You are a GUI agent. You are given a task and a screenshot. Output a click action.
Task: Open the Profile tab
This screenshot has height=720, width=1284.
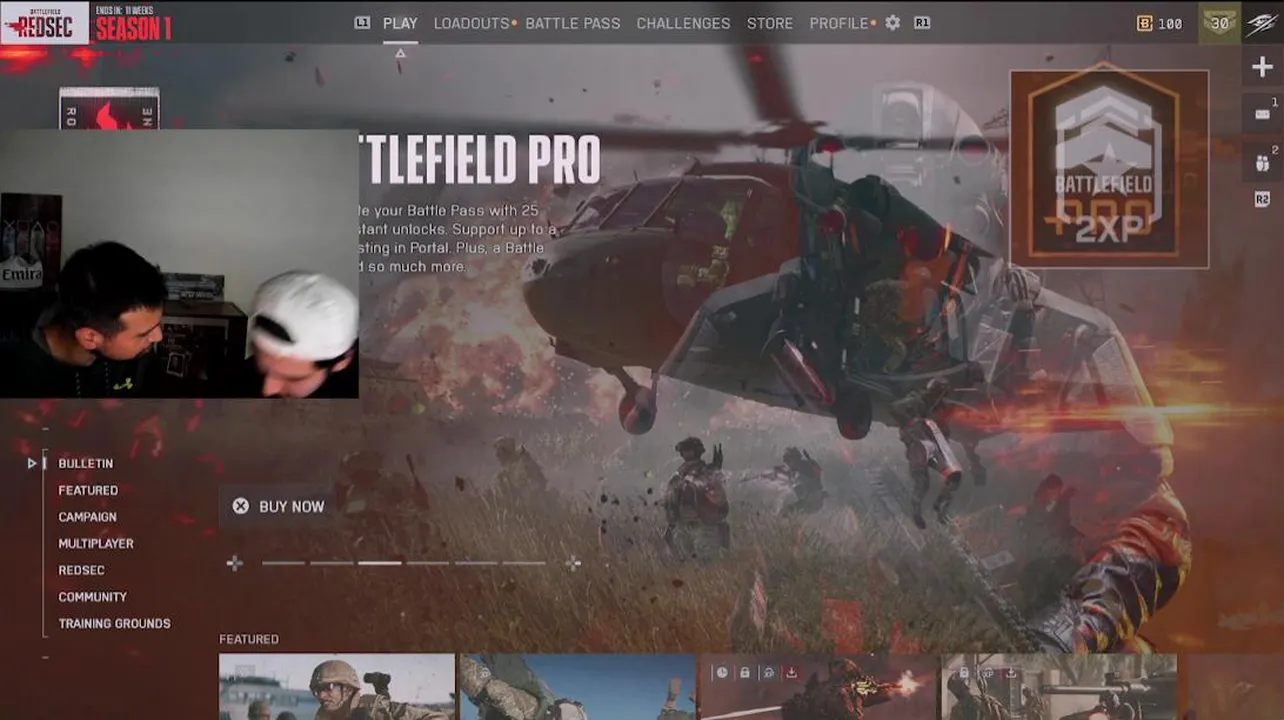point(839,23)
